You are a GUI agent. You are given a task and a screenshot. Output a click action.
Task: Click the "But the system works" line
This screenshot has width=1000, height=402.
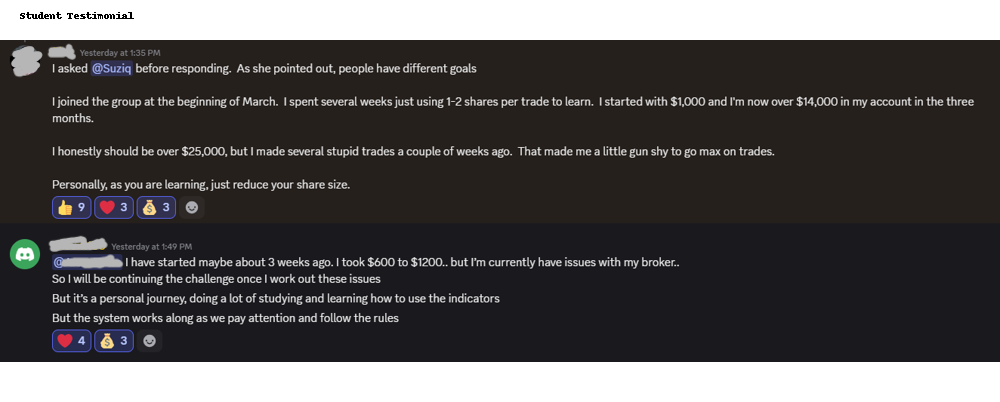tap(225, 318)
